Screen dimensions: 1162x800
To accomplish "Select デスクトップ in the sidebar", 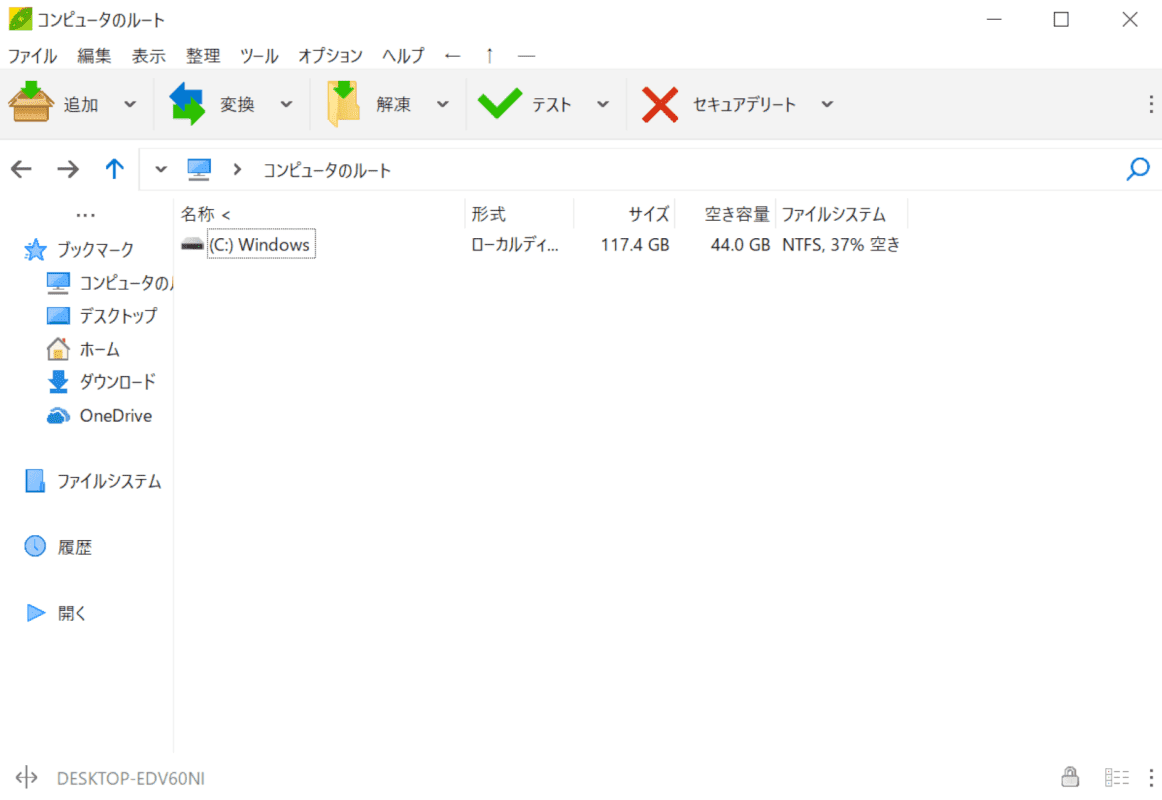I will click(102, 316).
